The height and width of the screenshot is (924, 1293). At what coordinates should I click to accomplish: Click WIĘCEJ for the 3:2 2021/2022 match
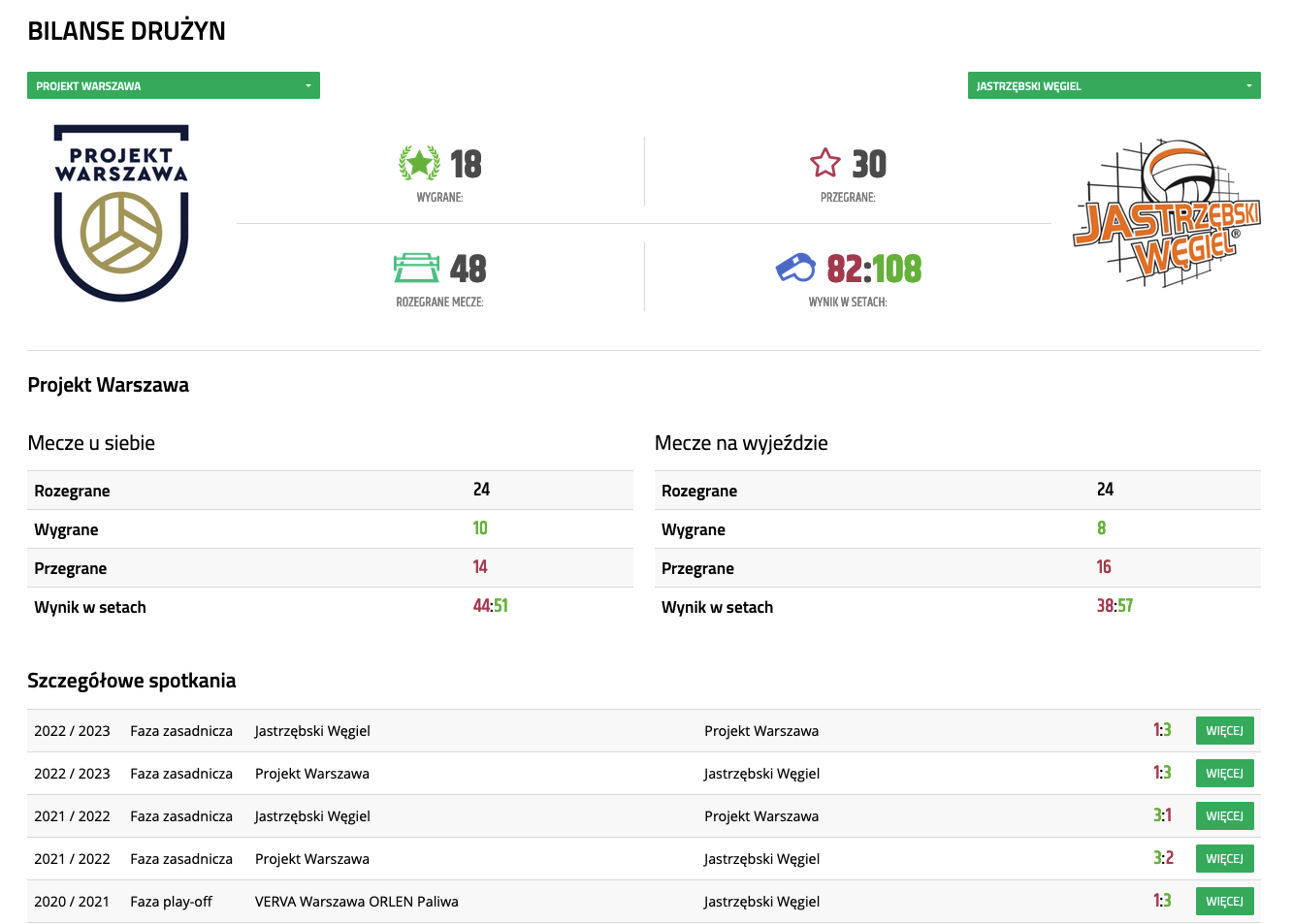tap(1224, 859)
